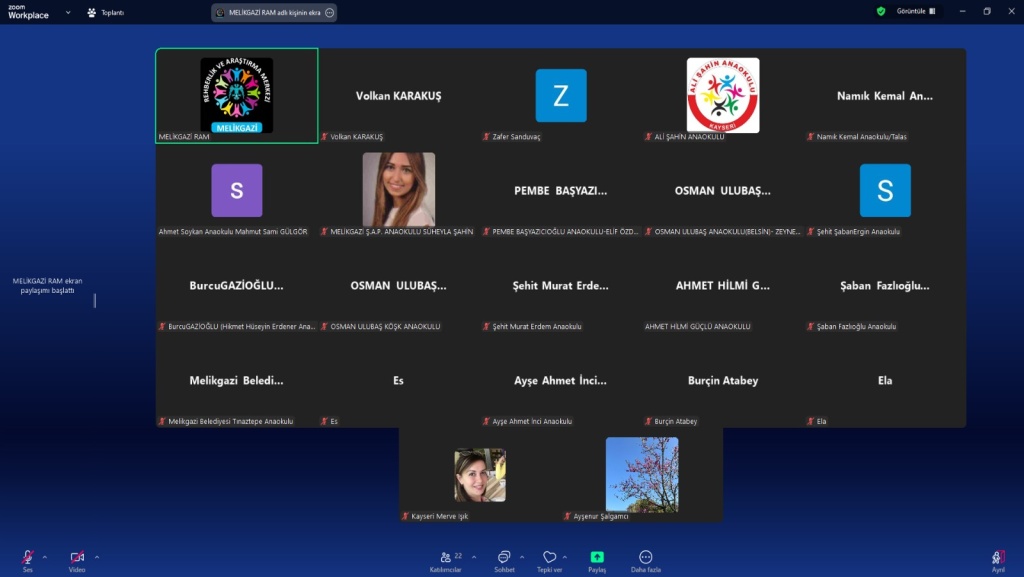Screen dimensions: 1024x577
Task: Expand video options arrow next to Video
Action: [96, 556]
